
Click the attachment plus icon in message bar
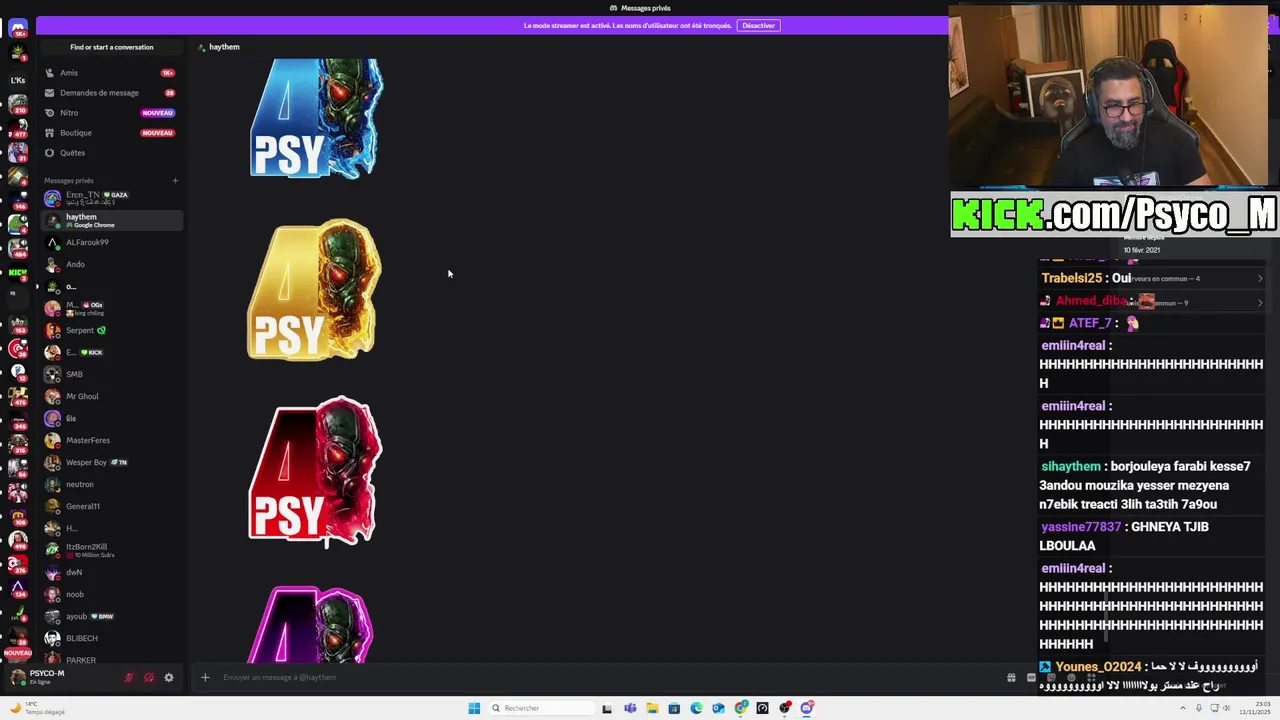tap(205, 677)
